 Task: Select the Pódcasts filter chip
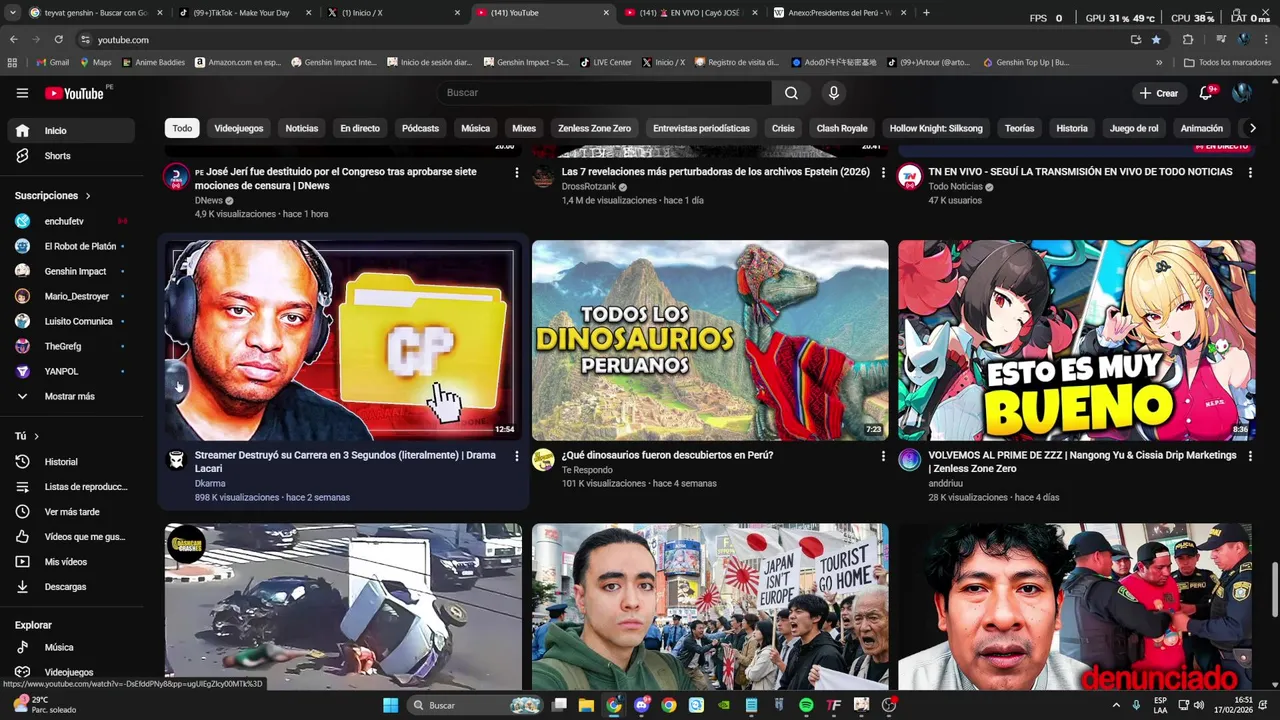coord(420,128)
